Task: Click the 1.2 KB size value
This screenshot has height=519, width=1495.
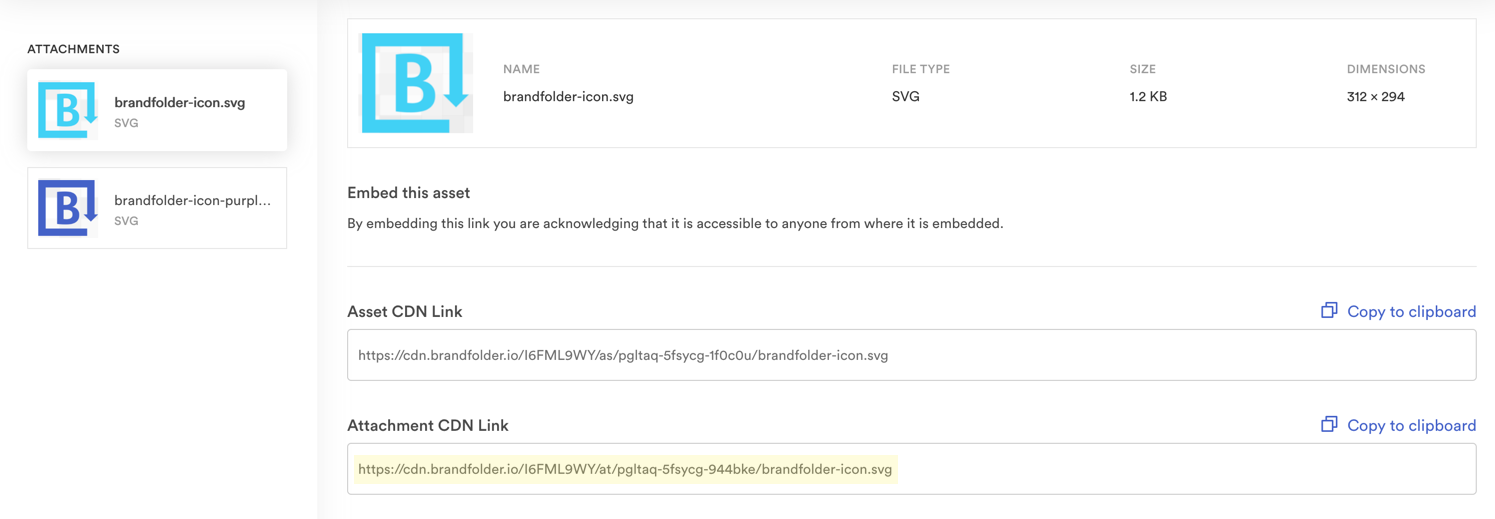Action: pos(1148,97)
